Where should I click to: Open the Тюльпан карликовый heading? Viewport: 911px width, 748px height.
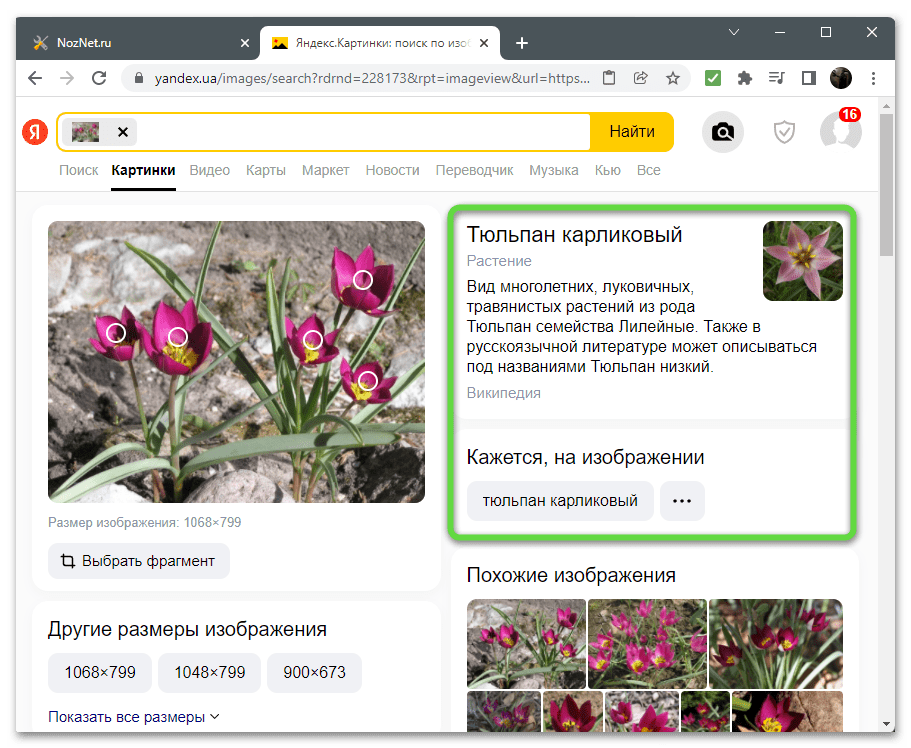[x=574, y=234]
